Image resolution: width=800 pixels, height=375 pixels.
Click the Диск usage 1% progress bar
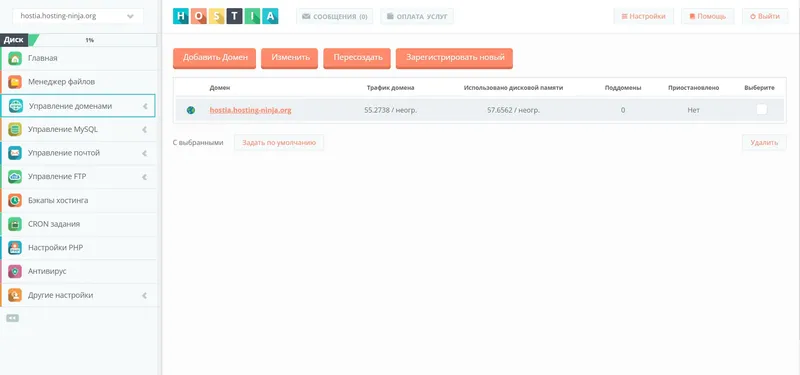point(78,40)
